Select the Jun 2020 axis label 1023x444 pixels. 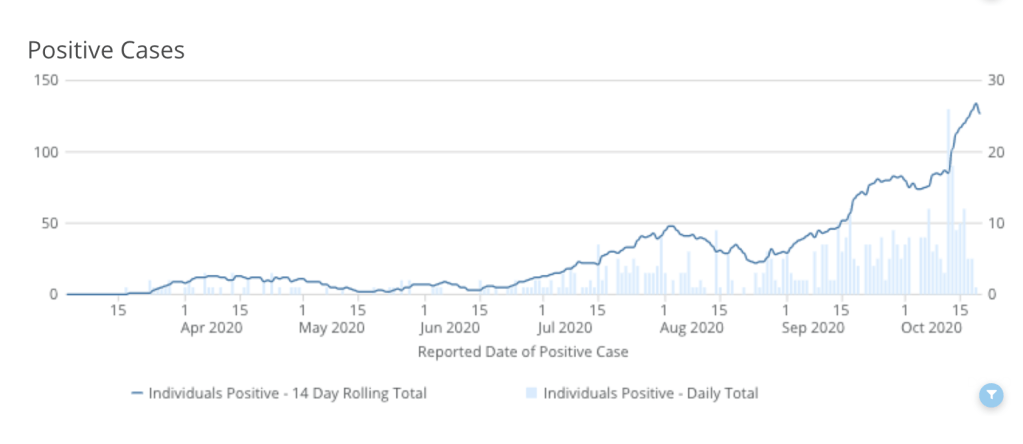pos(448,327)
